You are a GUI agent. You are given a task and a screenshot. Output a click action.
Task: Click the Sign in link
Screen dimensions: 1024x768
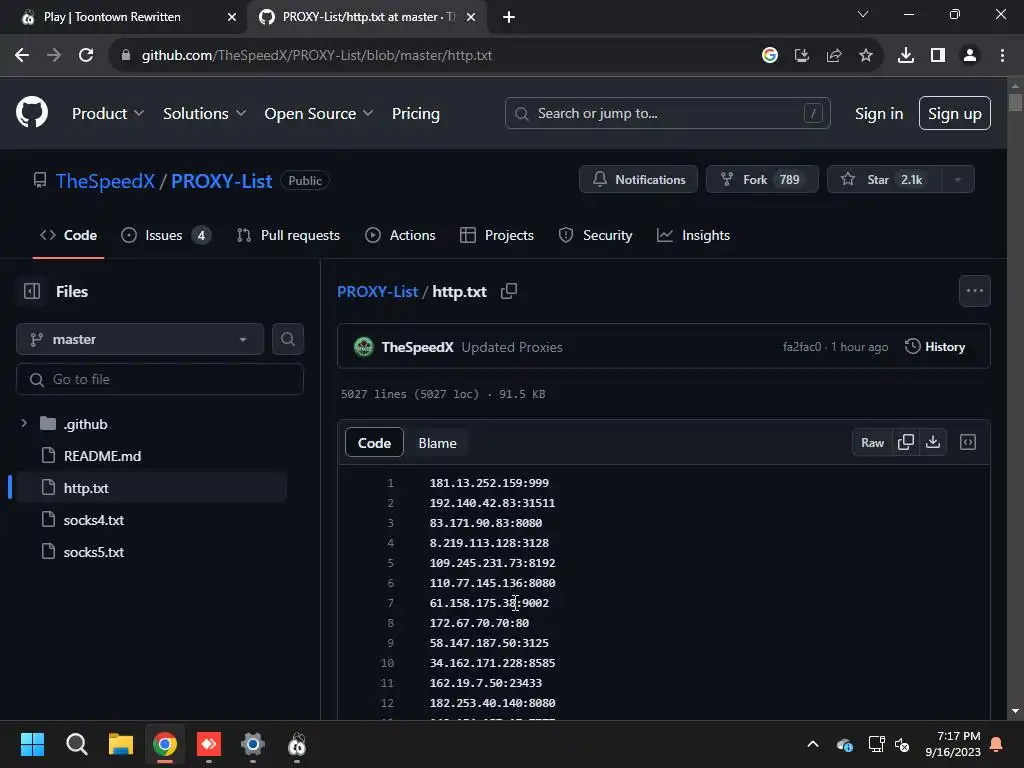pos(879,114)
